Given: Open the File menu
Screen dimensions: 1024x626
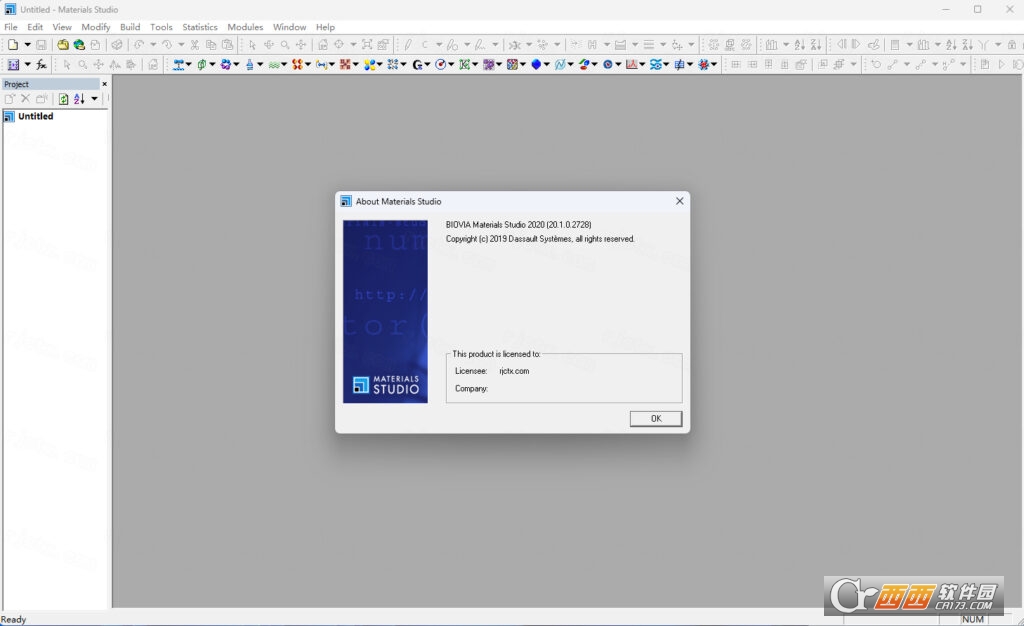Looking at the screenshot, I should pyautogui.click(x=11, y=27).
